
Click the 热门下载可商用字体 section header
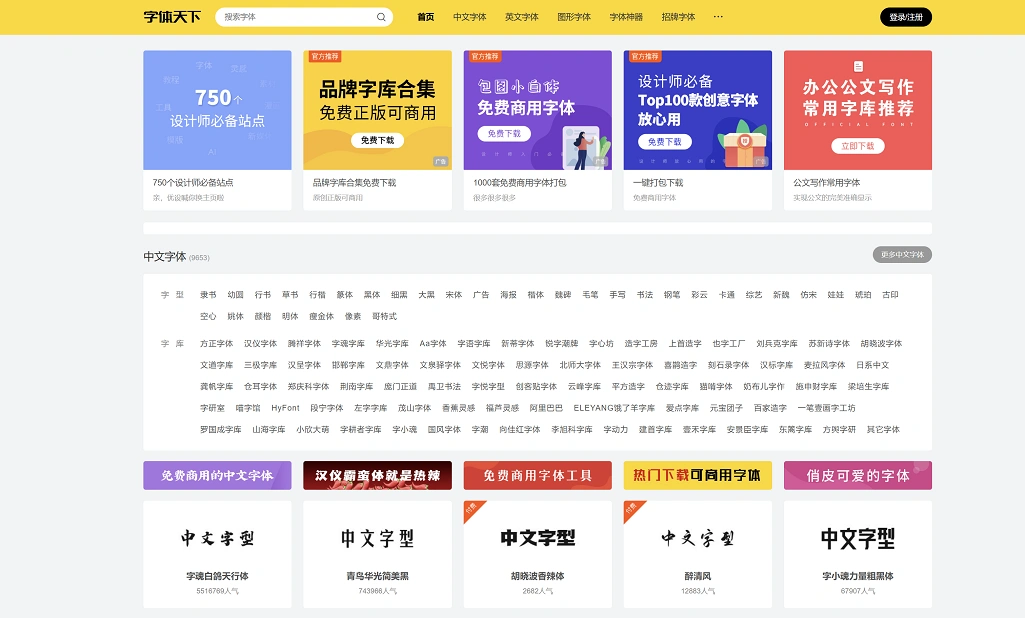(x=696, y=475)
